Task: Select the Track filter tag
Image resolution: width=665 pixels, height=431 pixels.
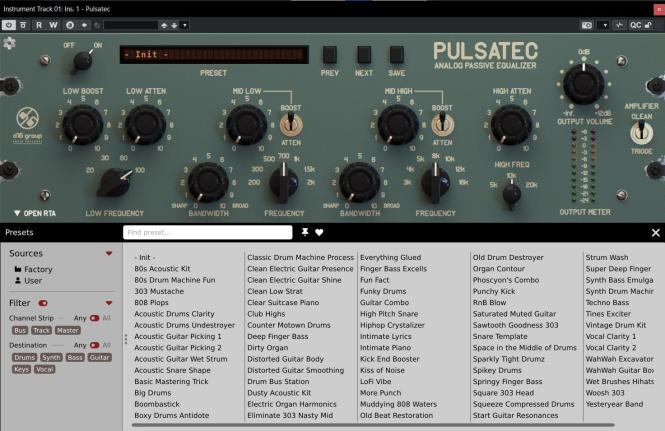Action: (42, 330)
